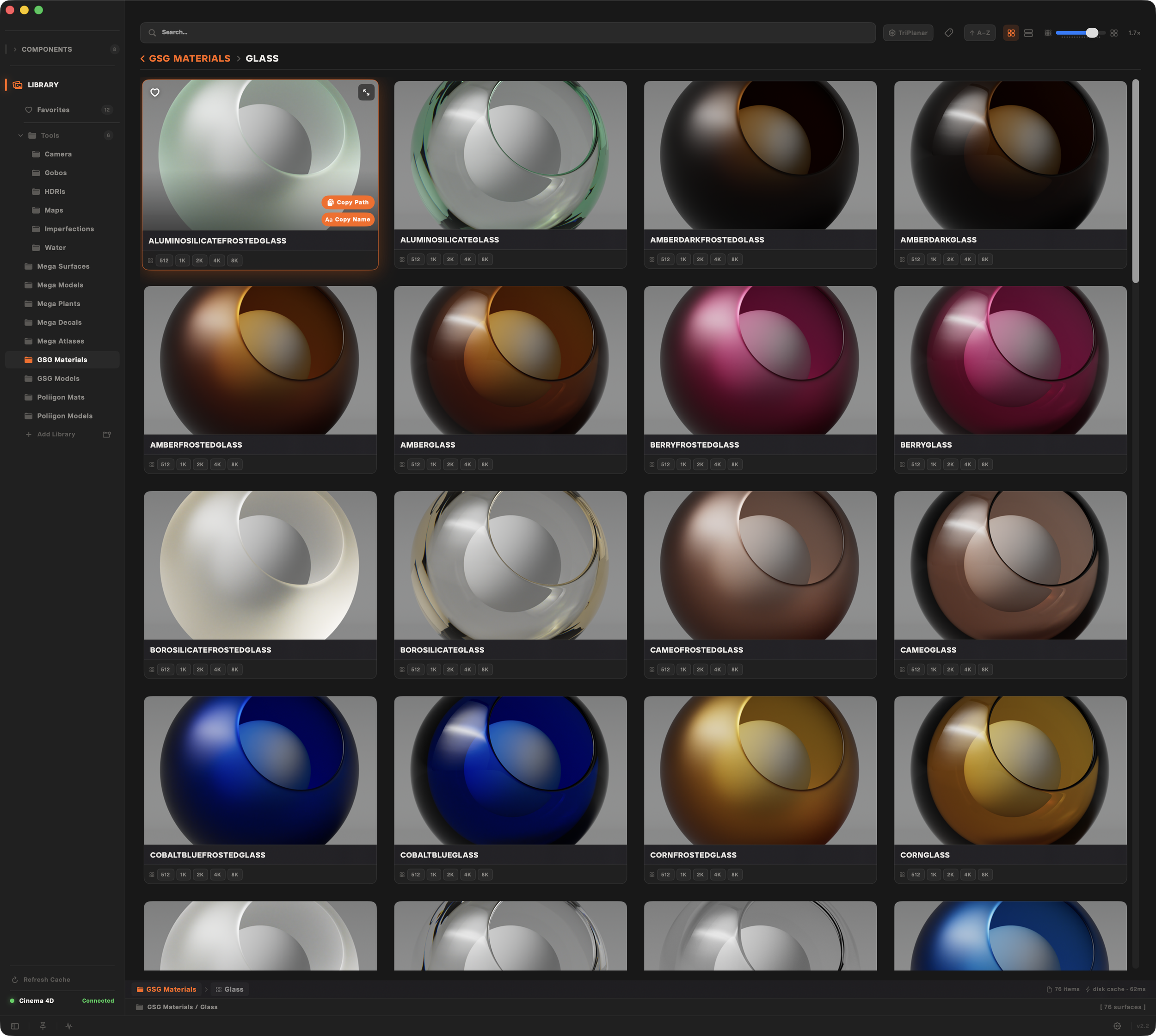Open the activity pulse icon in the bottom bar

(x=69, y=1026)
